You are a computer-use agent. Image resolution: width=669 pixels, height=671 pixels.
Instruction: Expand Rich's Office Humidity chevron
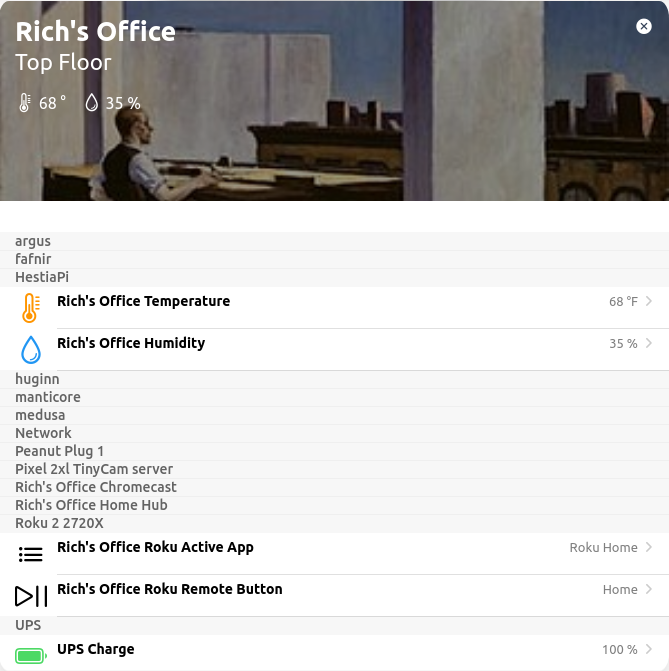(x=649, y=343)
